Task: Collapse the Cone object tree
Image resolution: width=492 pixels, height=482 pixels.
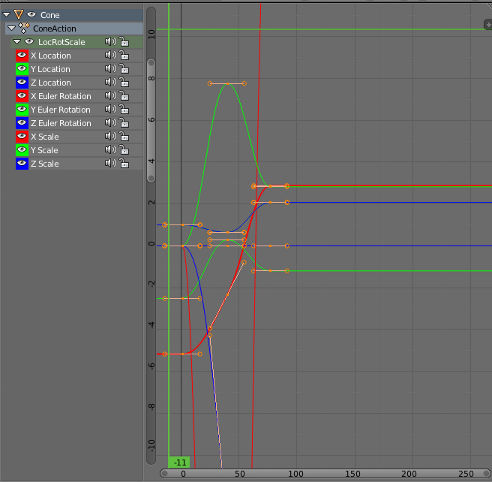Action: coord(6,15)
